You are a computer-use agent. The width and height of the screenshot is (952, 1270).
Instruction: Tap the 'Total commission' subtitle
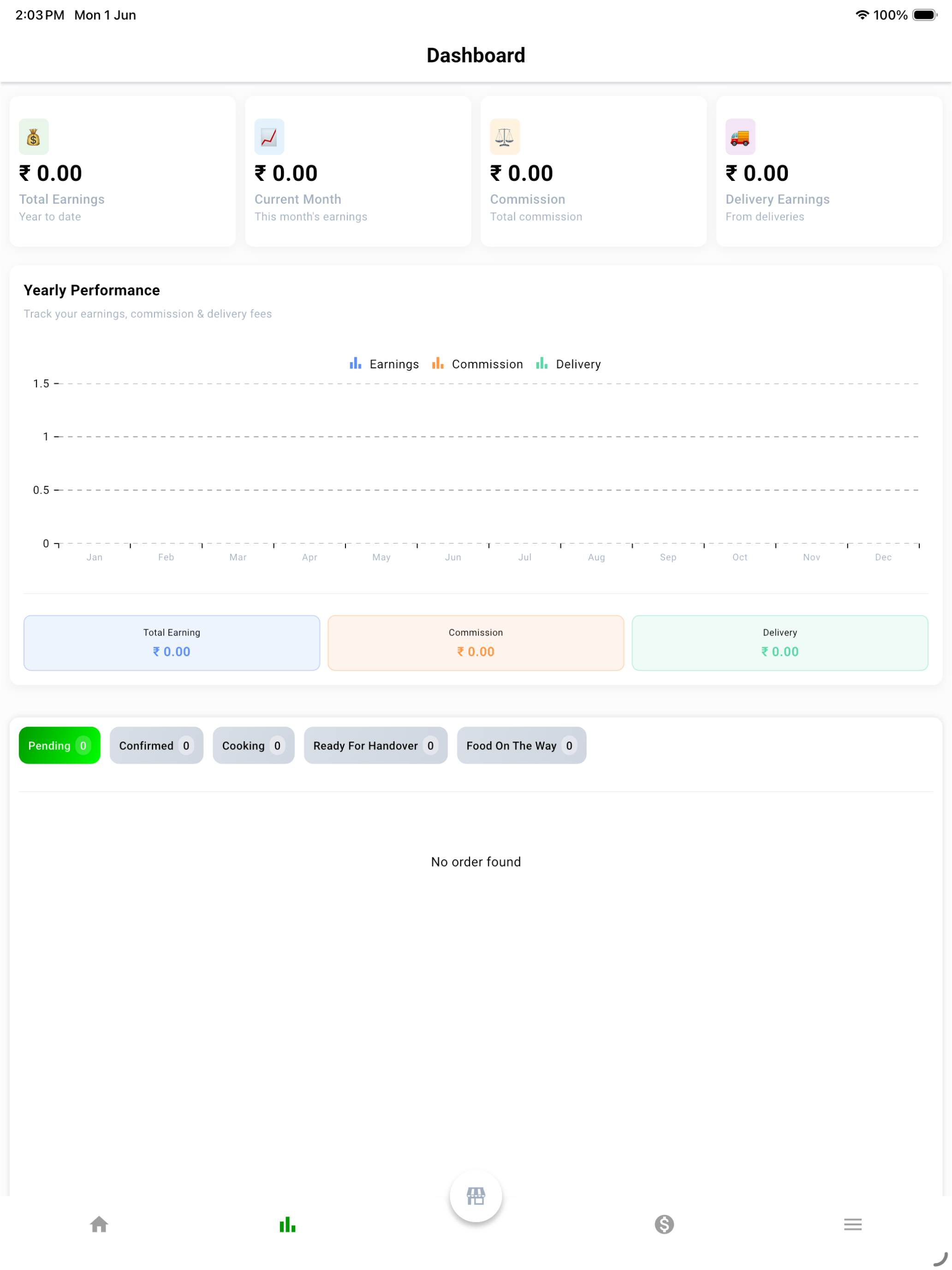(x=536, y=216)
